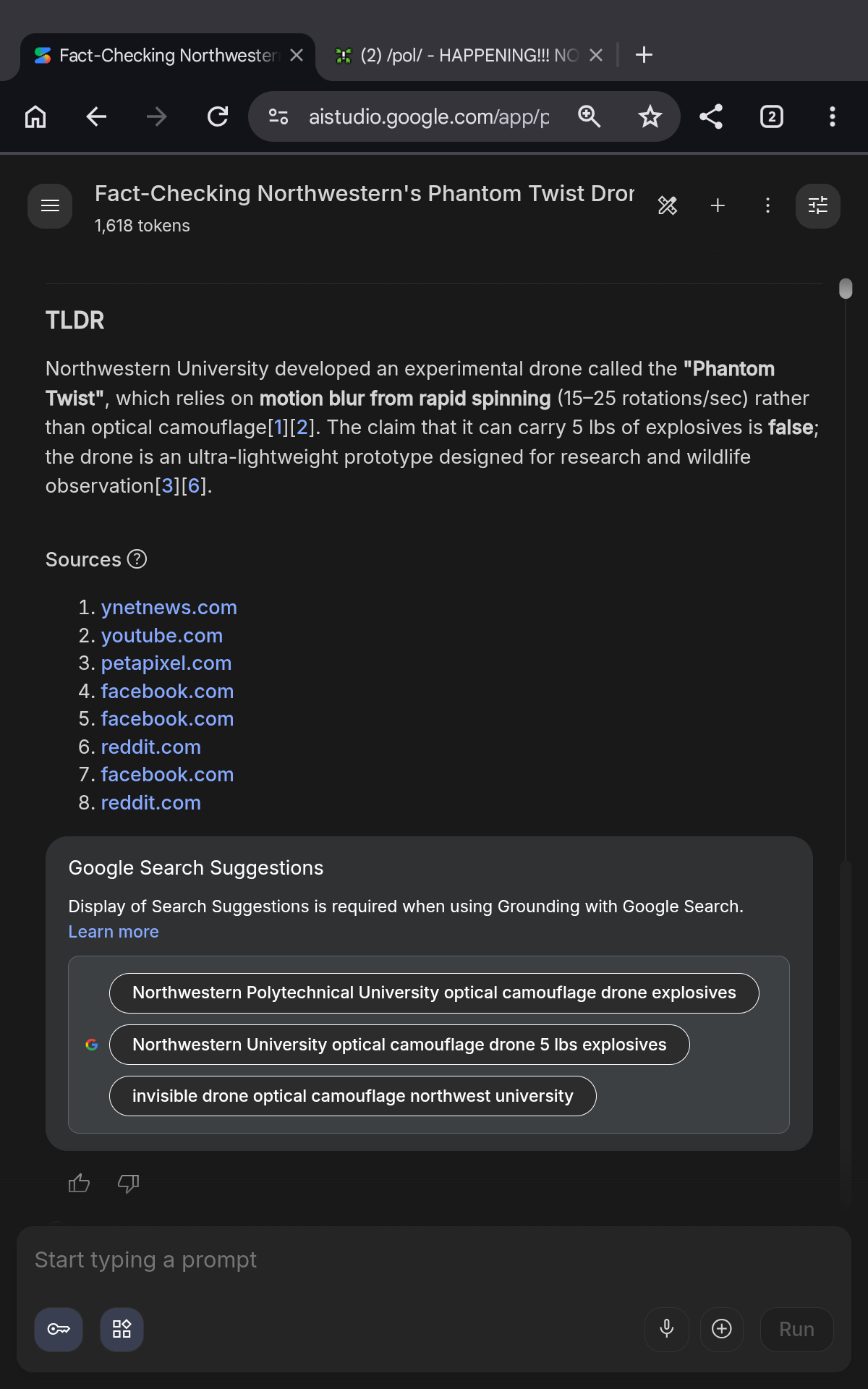Open the tab switcher showing 2

772,116
